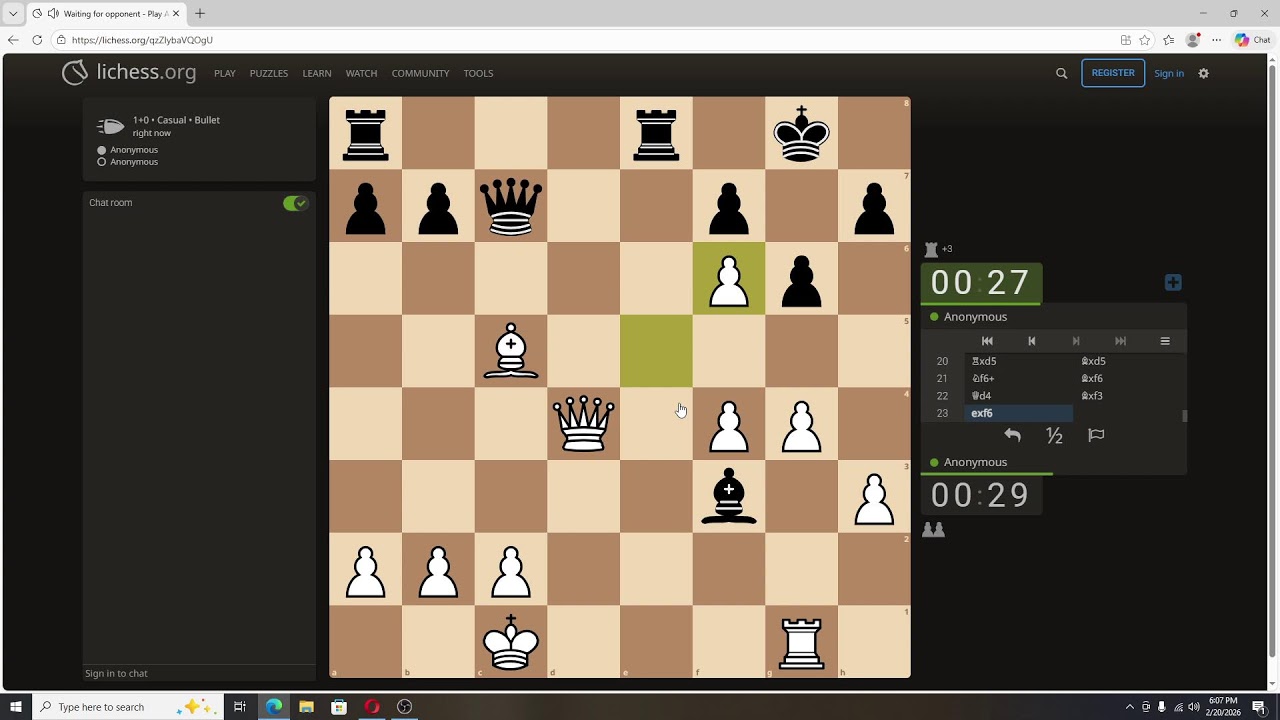
Task: Jump to the first move
Action: (987, 341)
